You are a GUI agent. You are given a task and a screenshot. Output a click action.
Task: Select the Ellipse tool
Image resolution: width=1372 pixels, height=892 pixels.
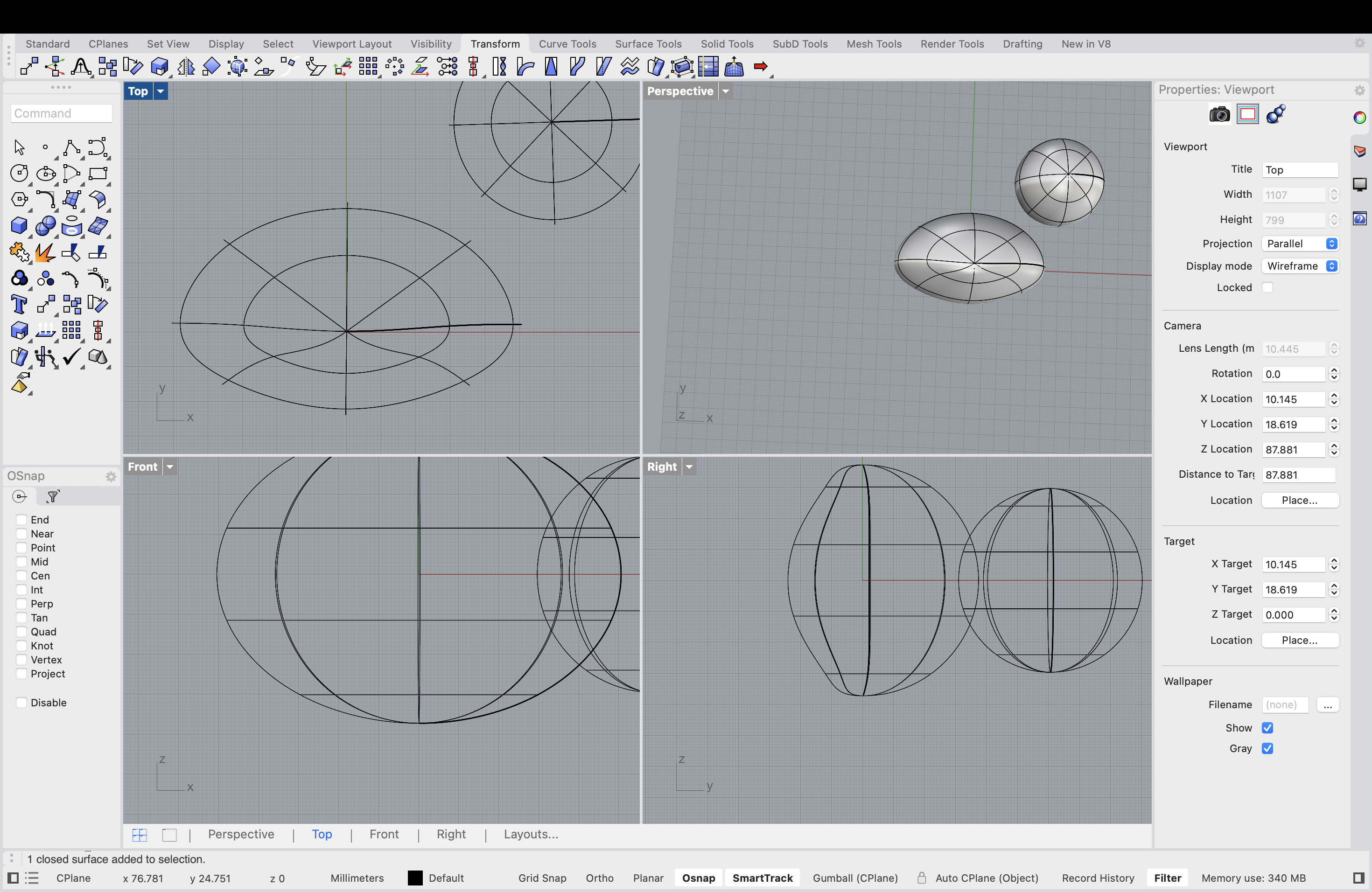(46, 174)
